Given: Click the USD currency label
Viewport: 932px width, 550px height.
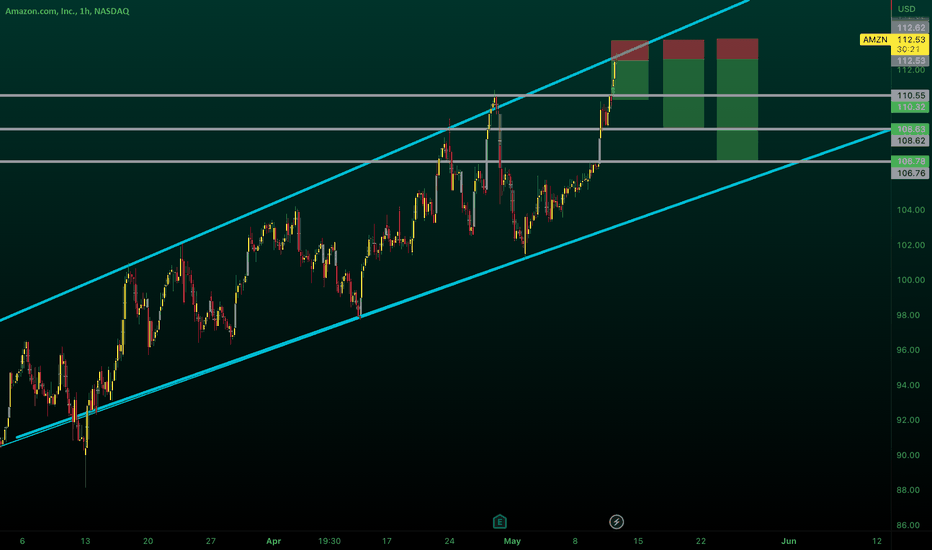Looking at the screenshot, I should click(906, 9).
